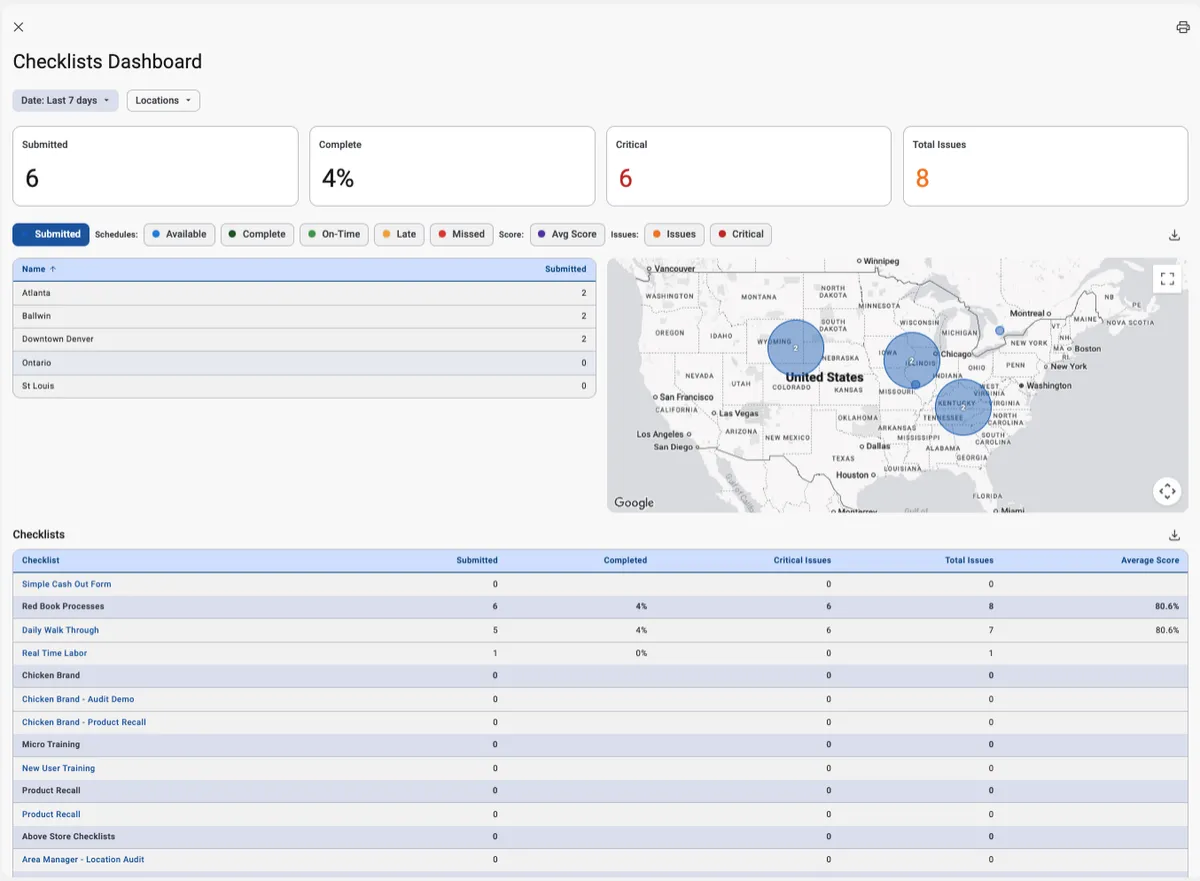The width and height of the screenshot is (1200, 881).
Task: Open Chicken Brand - Audit Demo link
Action: pos(78,699)
